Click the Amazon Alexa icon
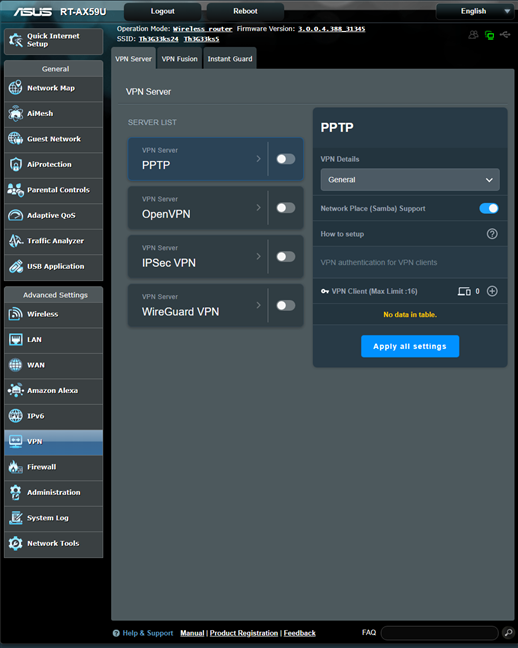Image resolution: width=518 pixels, height=648 pixels. [x=15, y=391]
